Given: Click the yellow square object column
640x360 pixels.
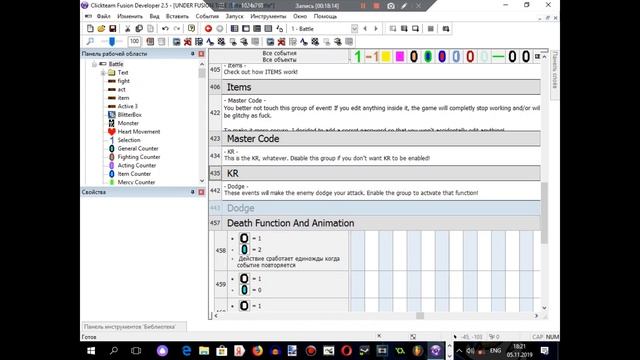Looking at the screenshot, I should [386, 56].
